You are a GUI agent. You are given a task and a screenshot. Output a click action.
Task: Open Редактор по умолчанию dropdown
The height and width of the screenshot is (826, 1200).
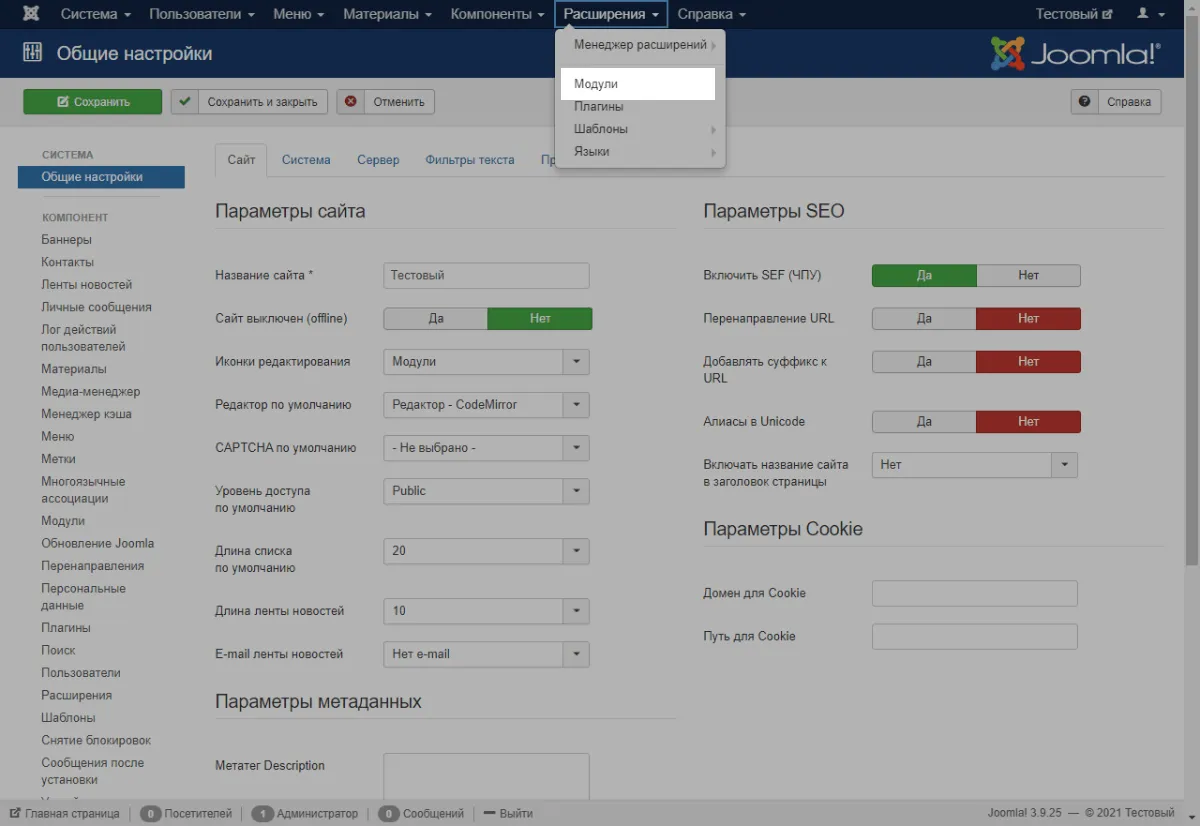[486, 405]
